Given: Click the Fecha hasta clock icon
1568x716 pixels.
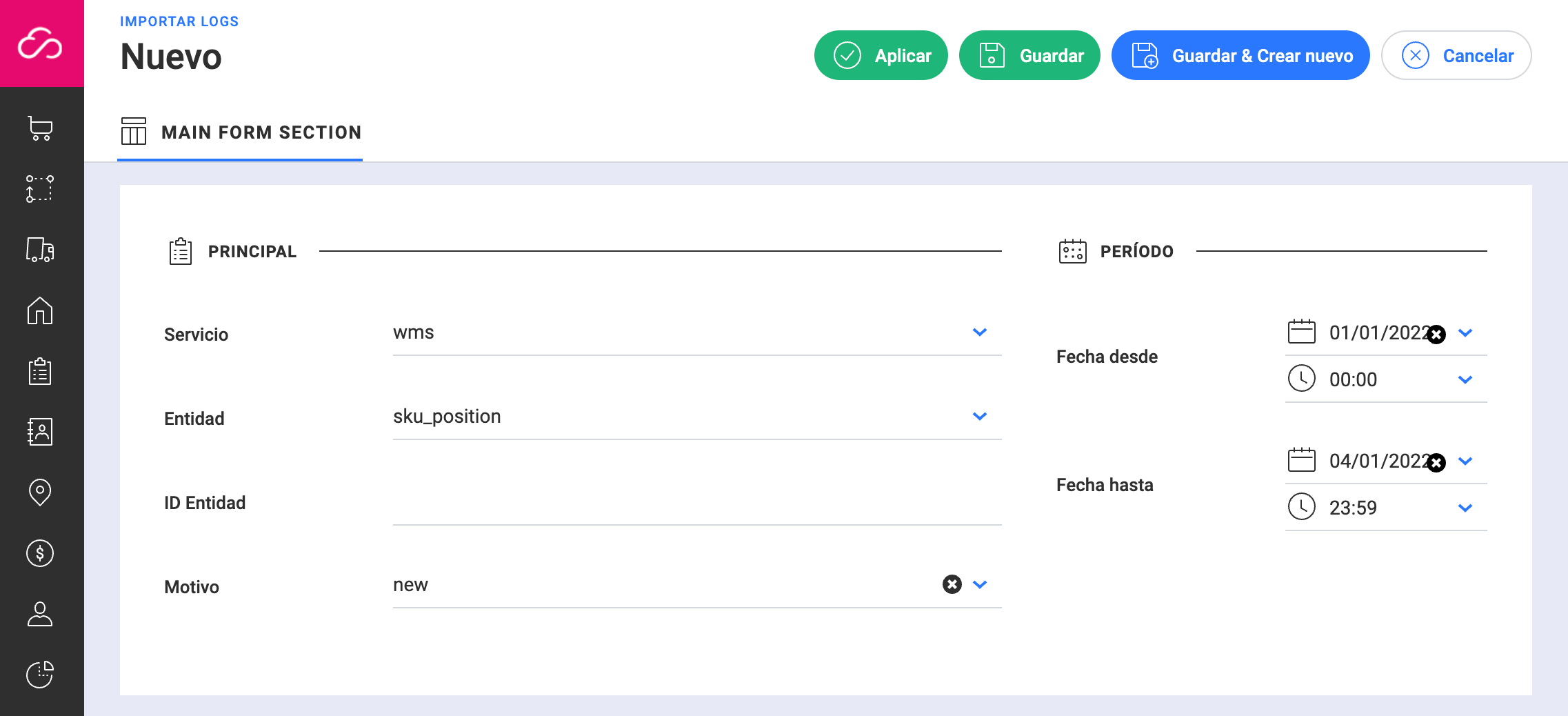Looking at the screenshot, I should click(1302, 506).
